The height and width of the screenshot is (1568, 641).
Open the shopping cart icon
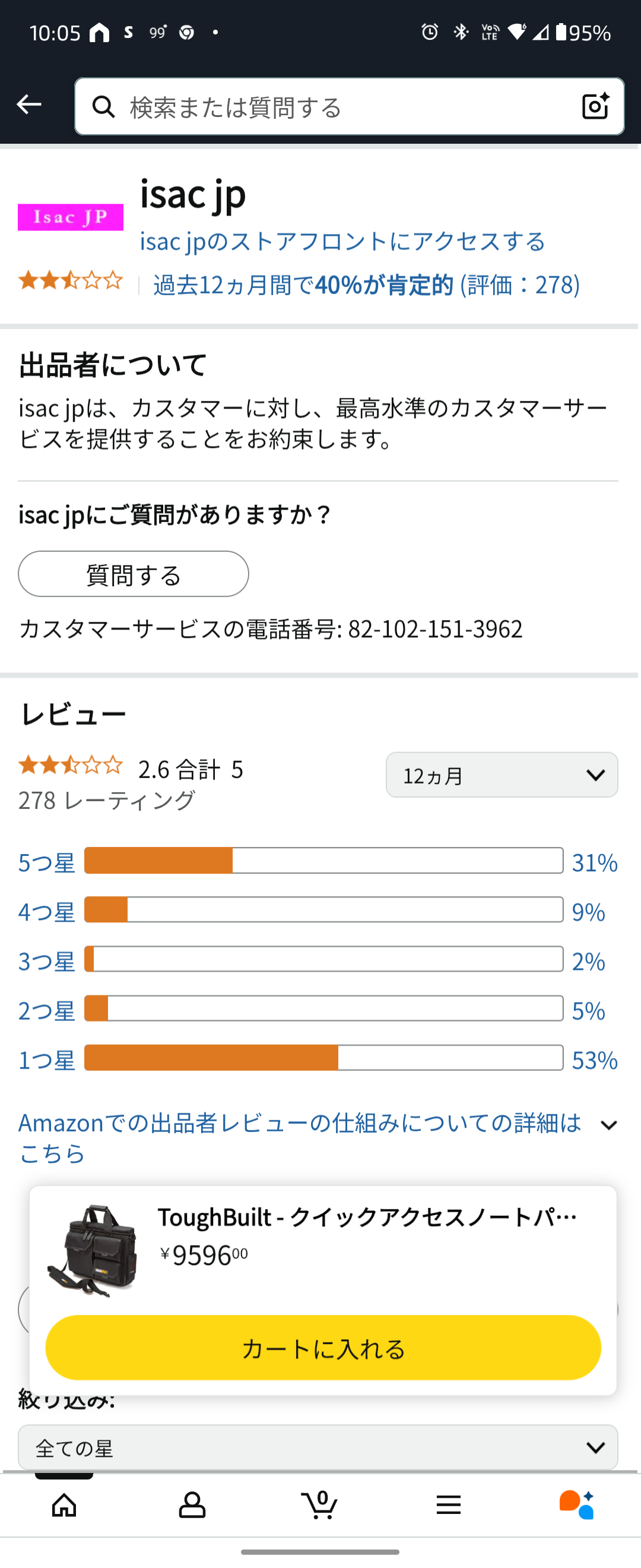(x=320, y=1504)
